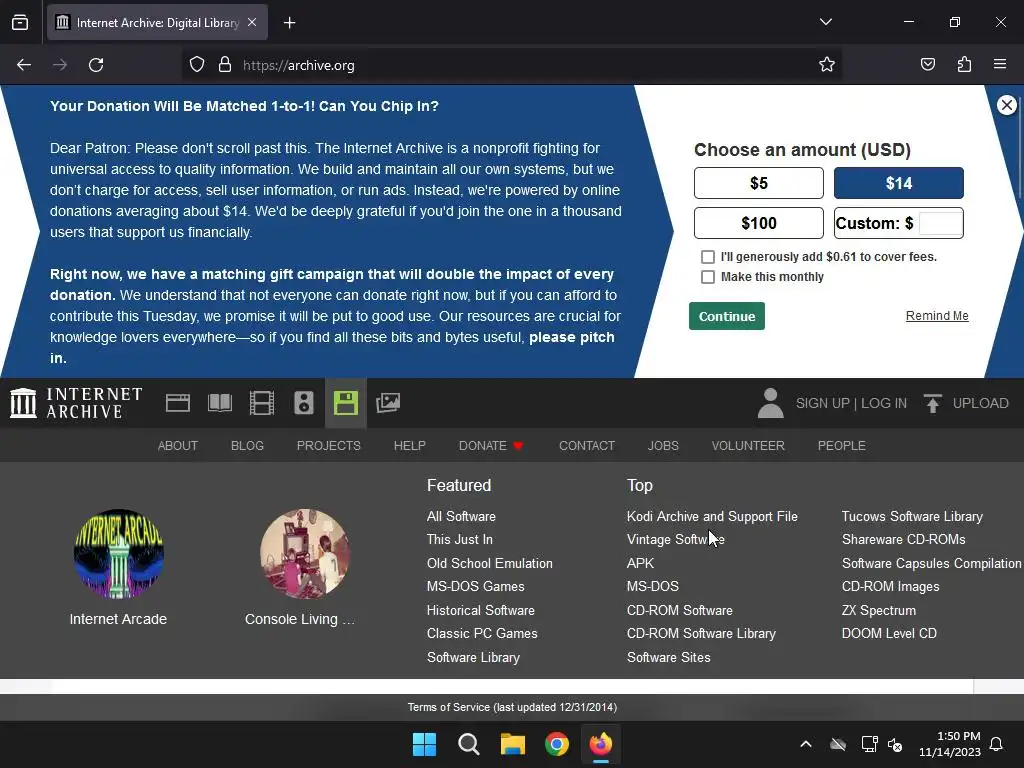1024x768 pixels.
Task: Click the Remind Me link
Action: pos(937,316)
